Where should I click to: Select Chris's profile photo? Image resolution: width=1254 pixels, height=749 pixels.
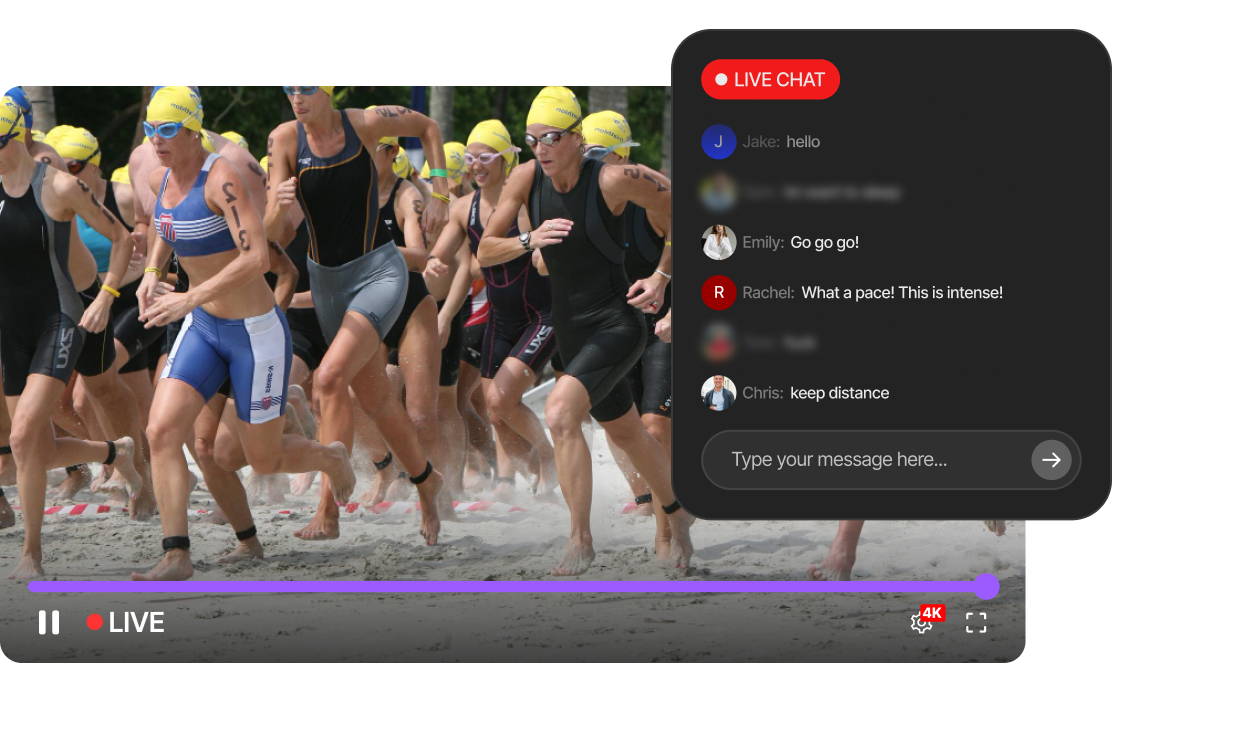(x=718, y=393)
